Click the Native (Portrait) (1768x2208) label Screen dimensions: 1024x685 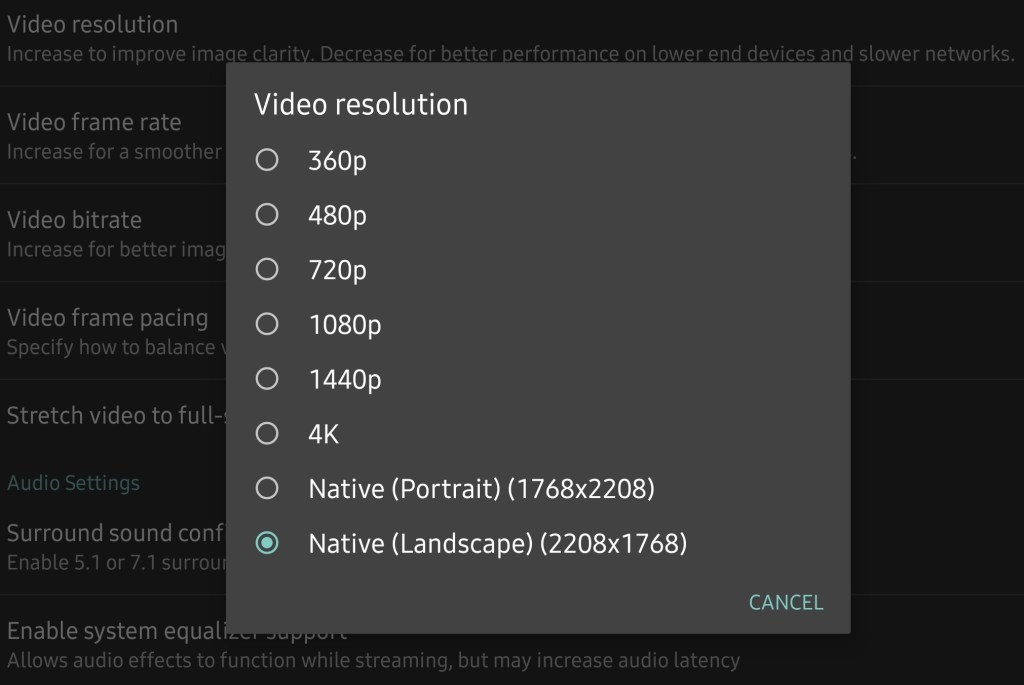point(481,489)
